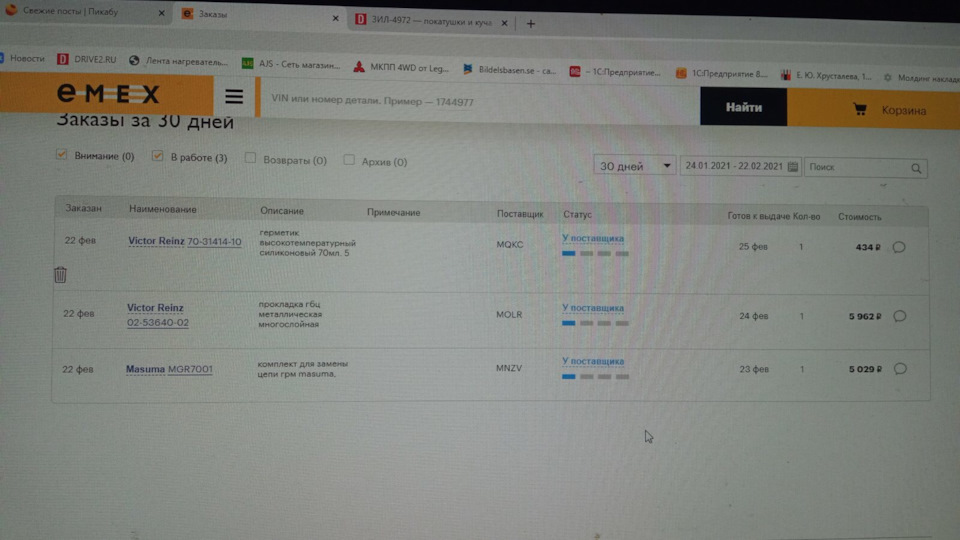Open the МКПП 4WD bookmark
This screenshot has width=960, height=540.
402,67
